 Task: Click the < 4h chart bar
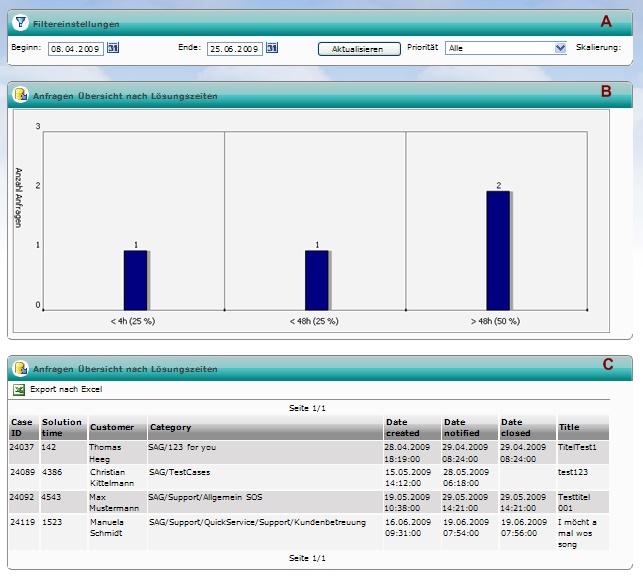click(135, 279)
